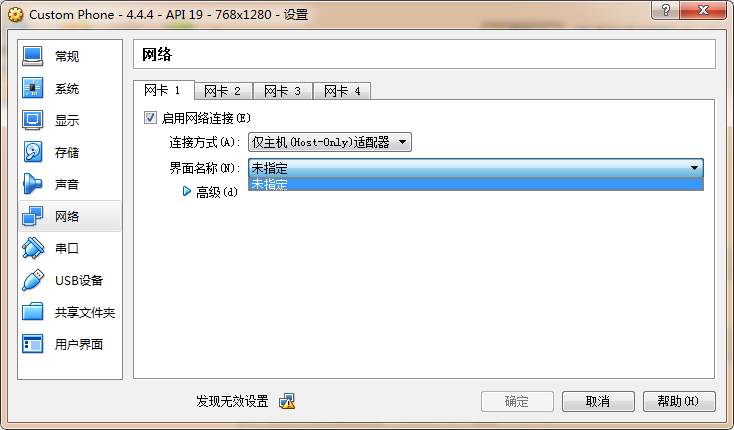Click the 取消 cancel button
734x430 pixels.
(598, 401)
